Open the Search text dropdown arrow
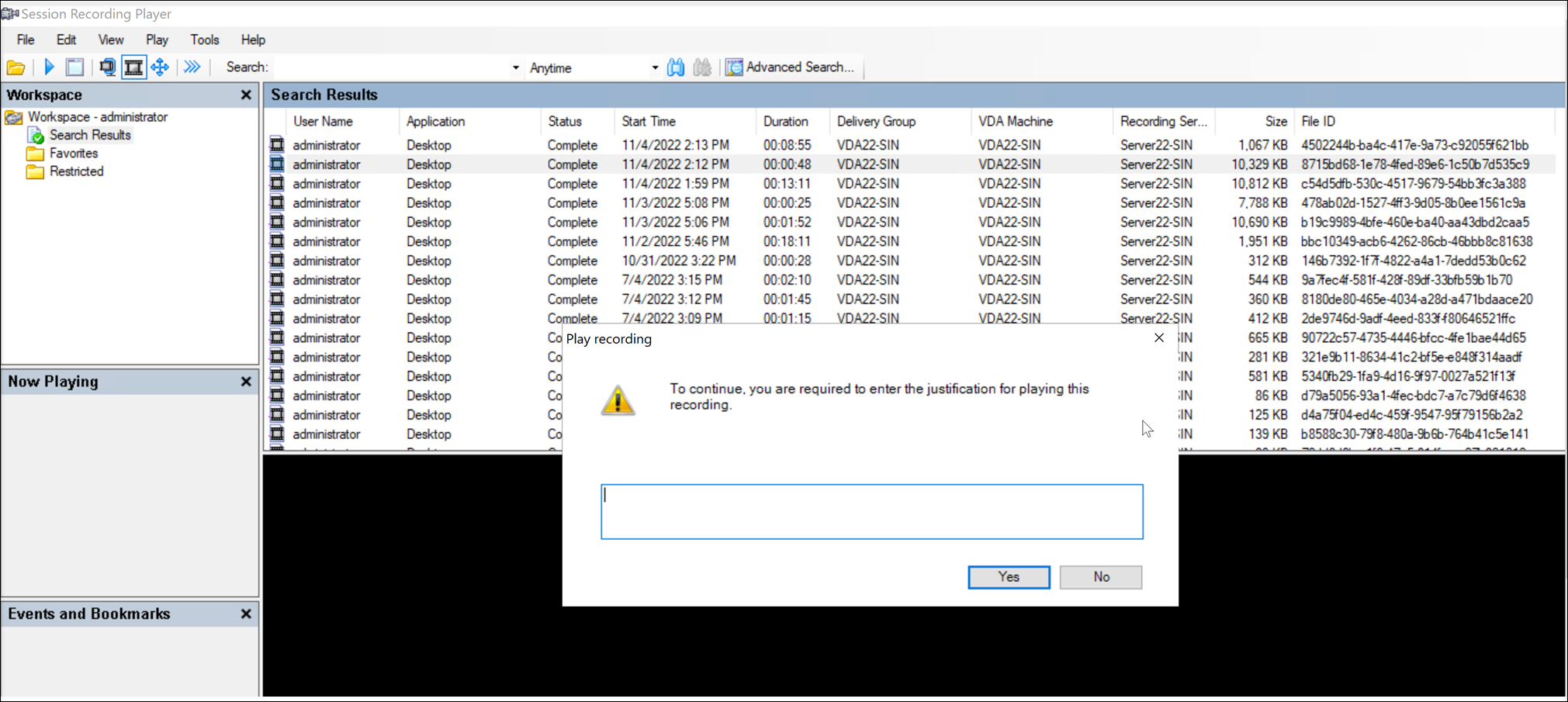The height and width of the screenshot is (702, 1568). tap(514, 67)
